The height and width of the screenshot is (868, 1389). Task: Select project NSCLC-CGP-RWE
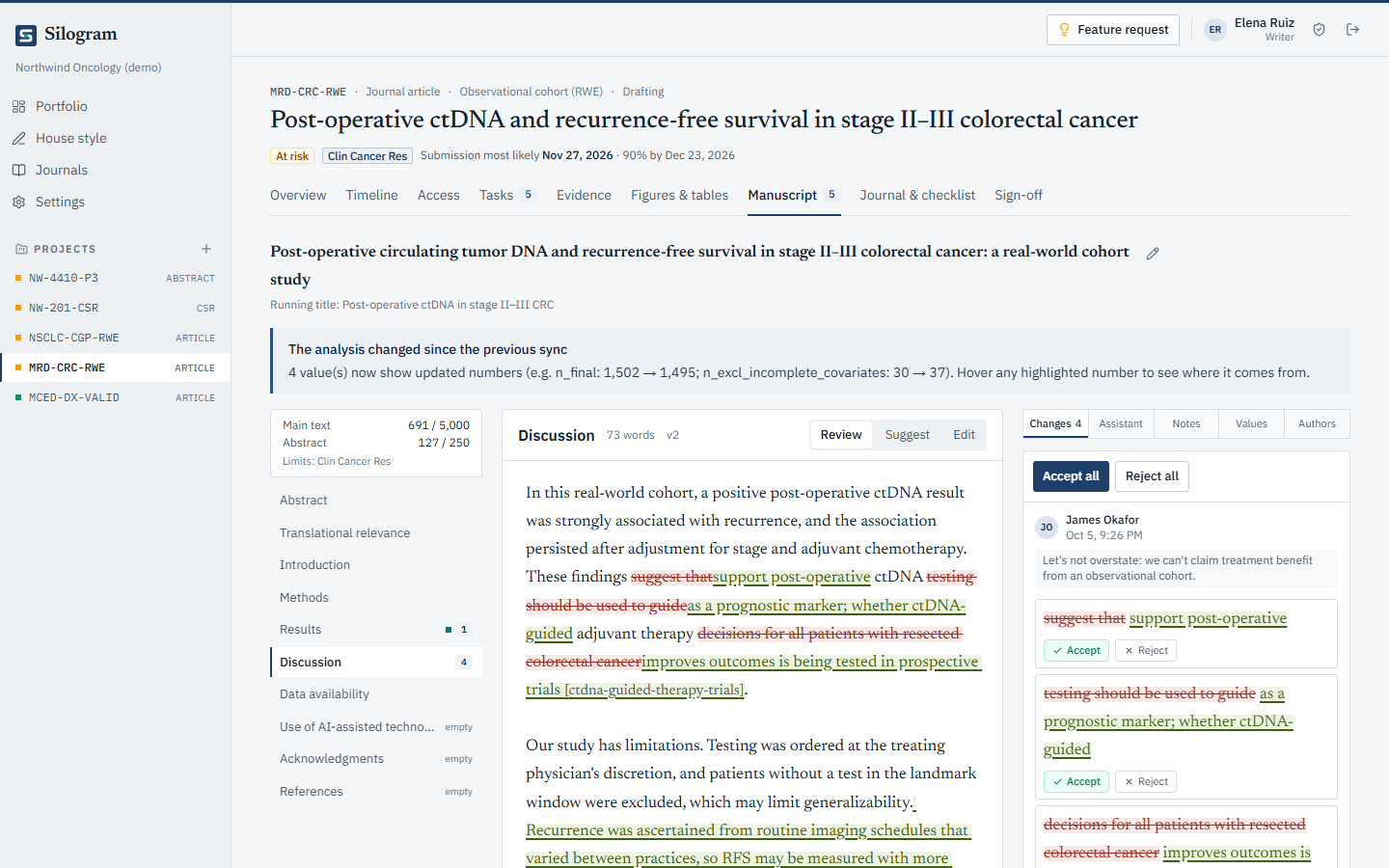(115, 338)
